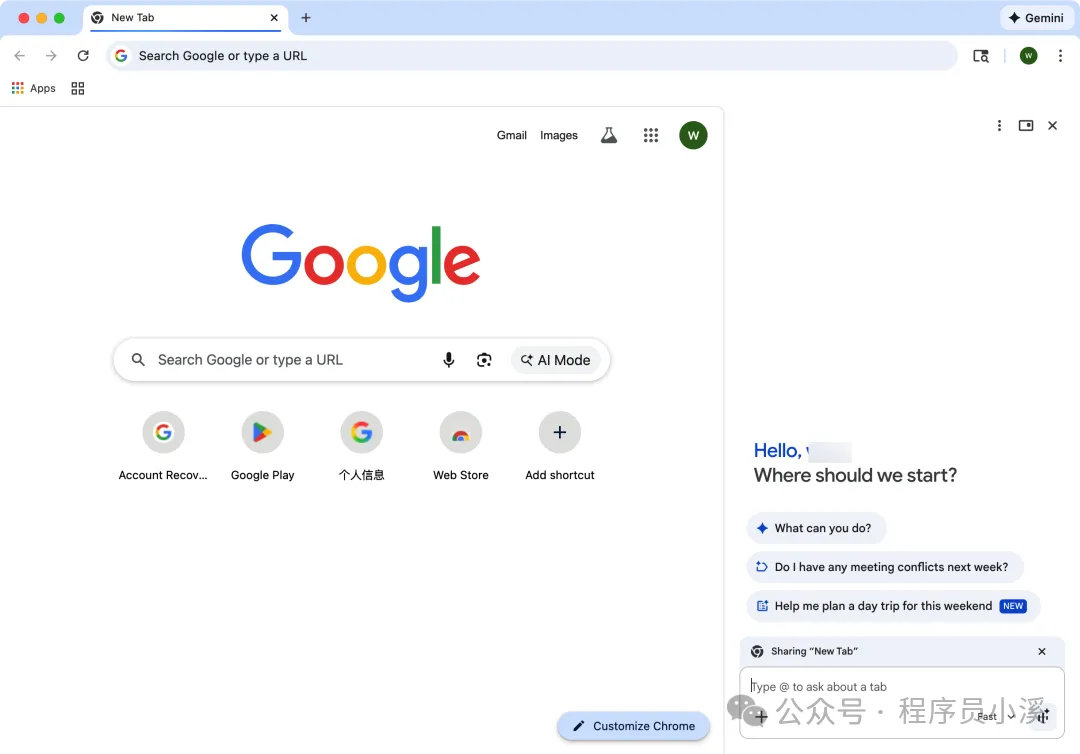Close the Gemini side panel
The height and width of the screenshot is (754, 1080).
tap(1052, 125)
